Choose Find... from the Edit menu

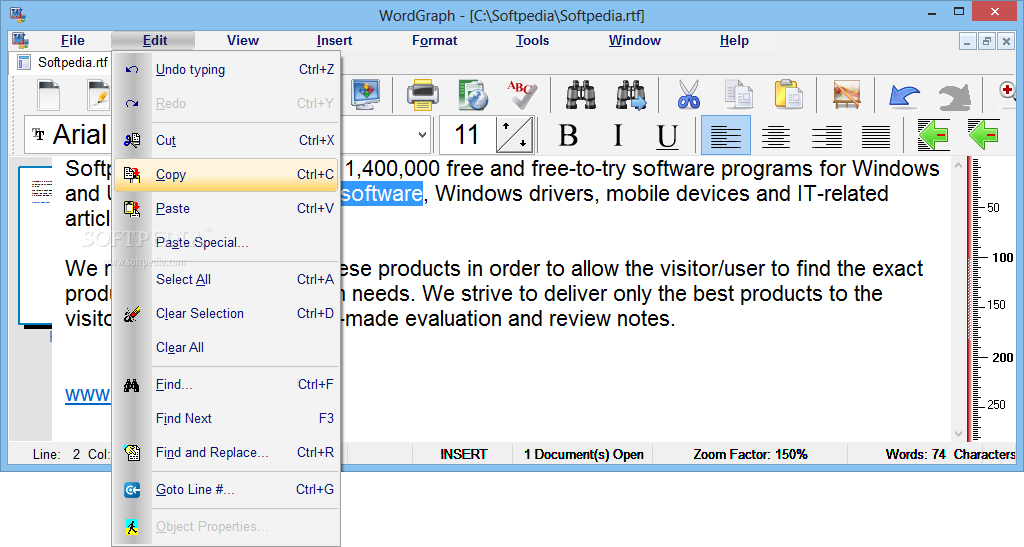226,384
